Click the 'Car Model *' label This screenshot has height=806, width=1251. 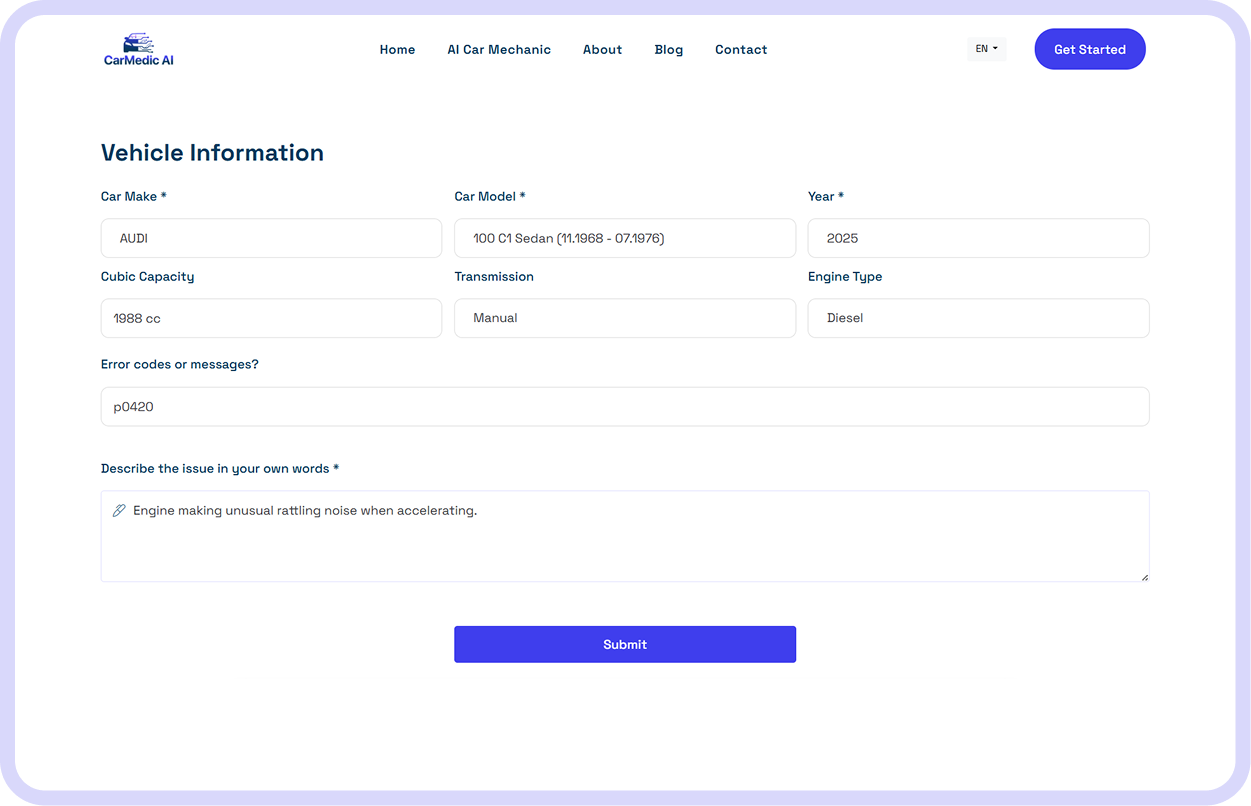(x=490, y=196)
